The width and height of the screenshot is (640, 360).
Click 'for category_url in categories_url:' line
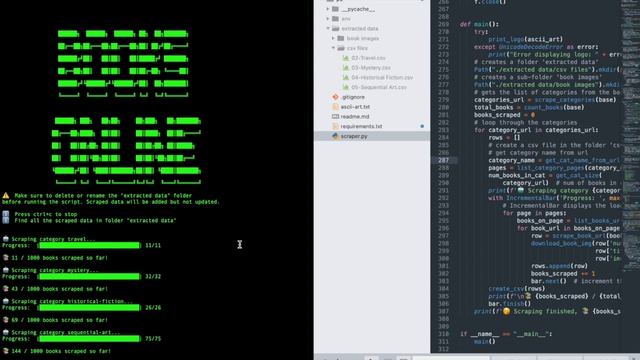click(536, 130)
